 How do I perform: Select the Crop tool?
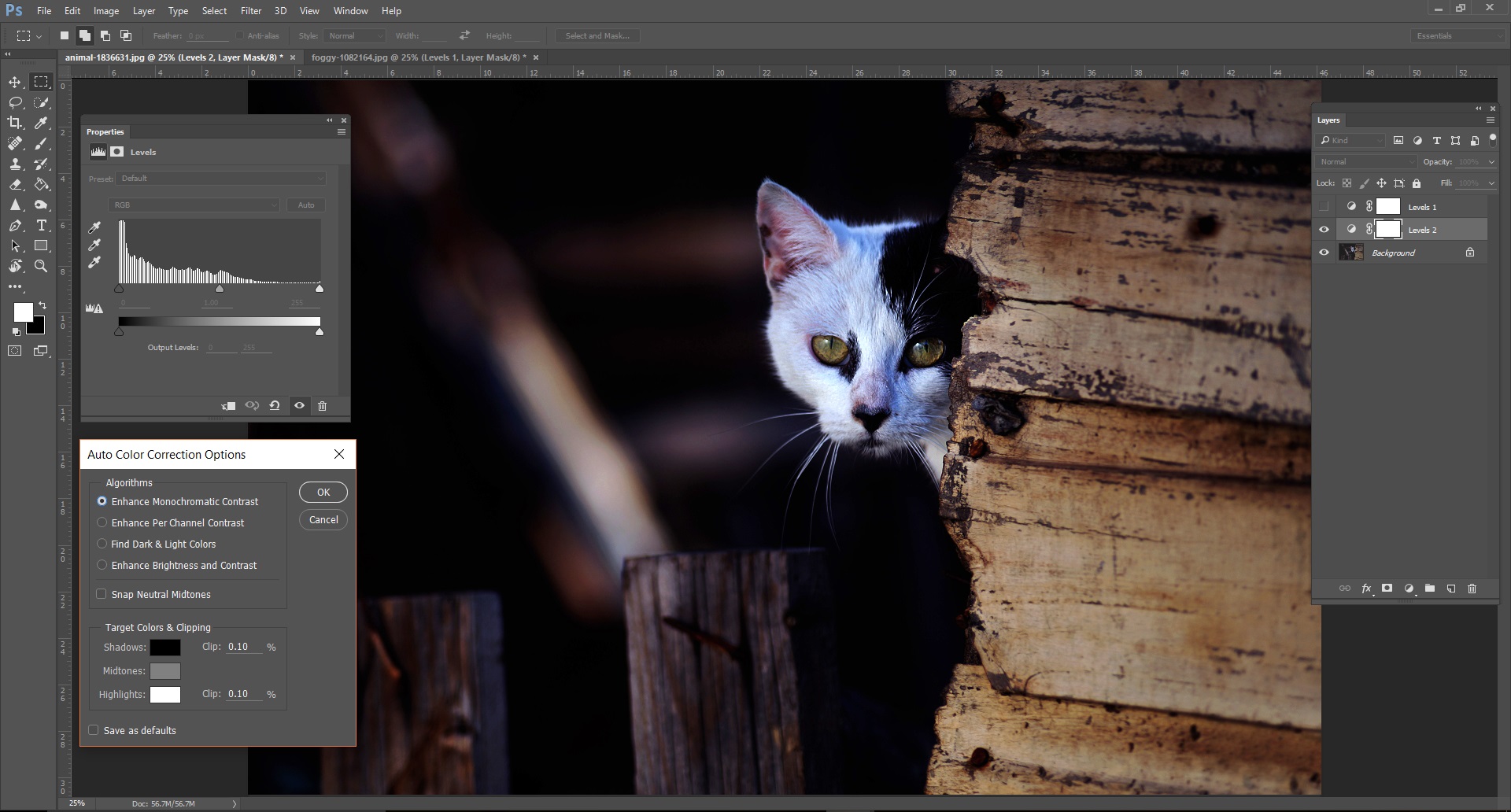click(x=15, y=123)
